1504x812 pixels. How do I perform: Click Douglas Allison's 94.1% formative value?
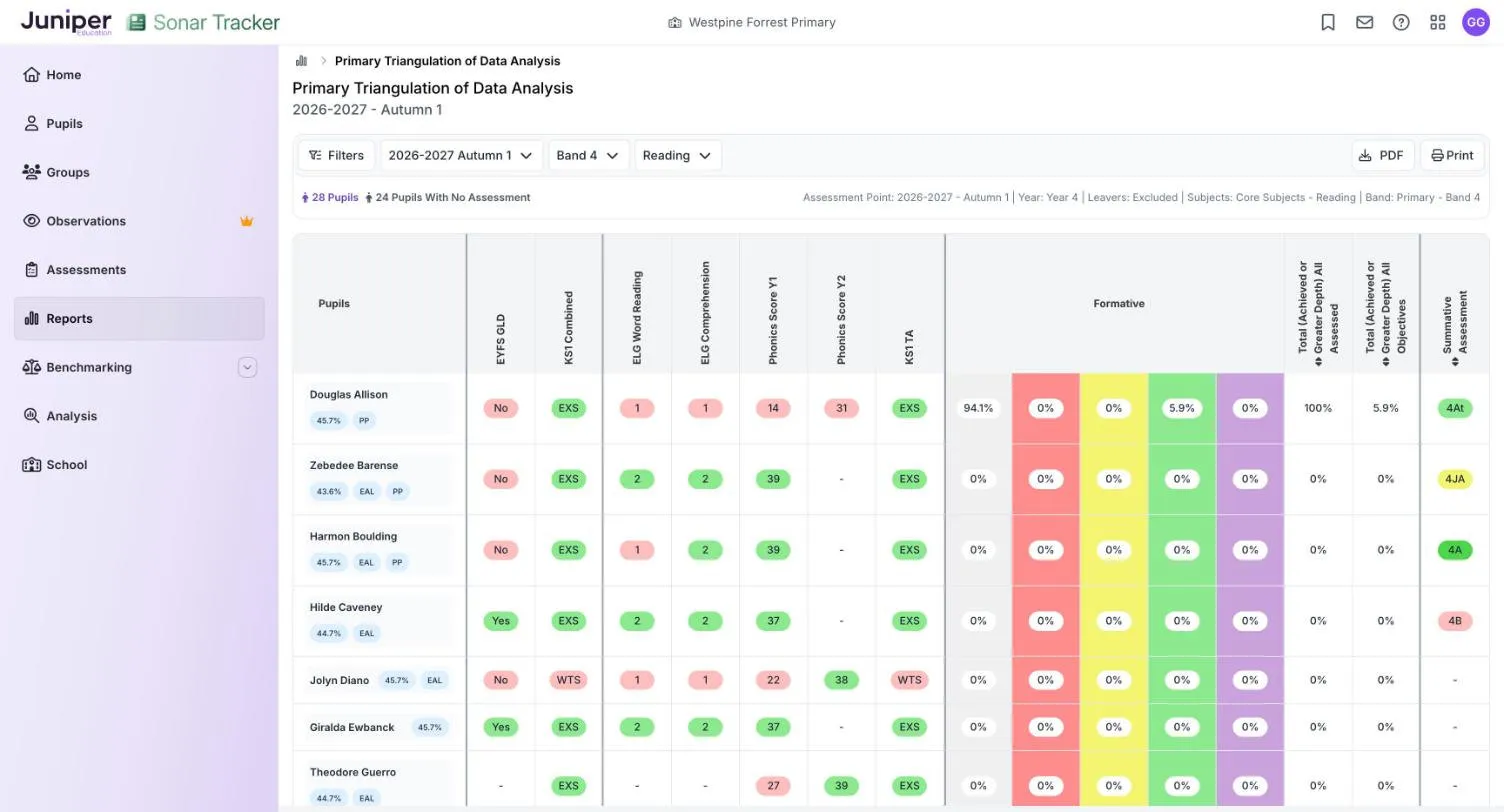[978, 408]
